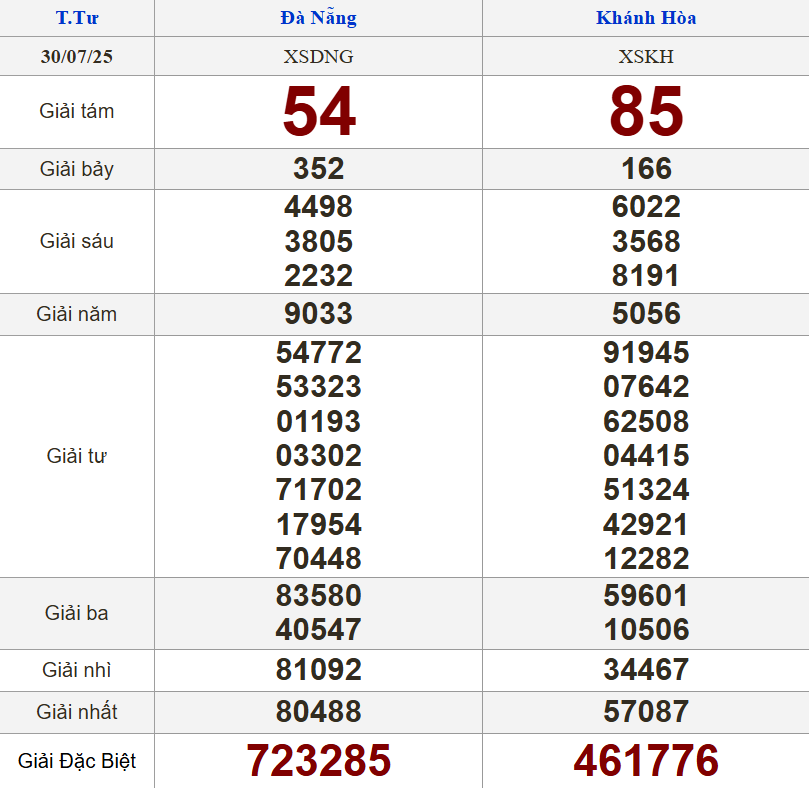Click the XSKH code text
This screenshot has width=809, height=788.
(x=646, y=56)
